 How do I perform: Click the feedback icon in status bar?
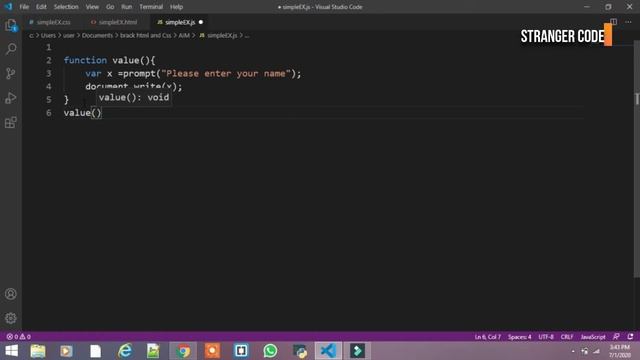[x=616, y=337]
